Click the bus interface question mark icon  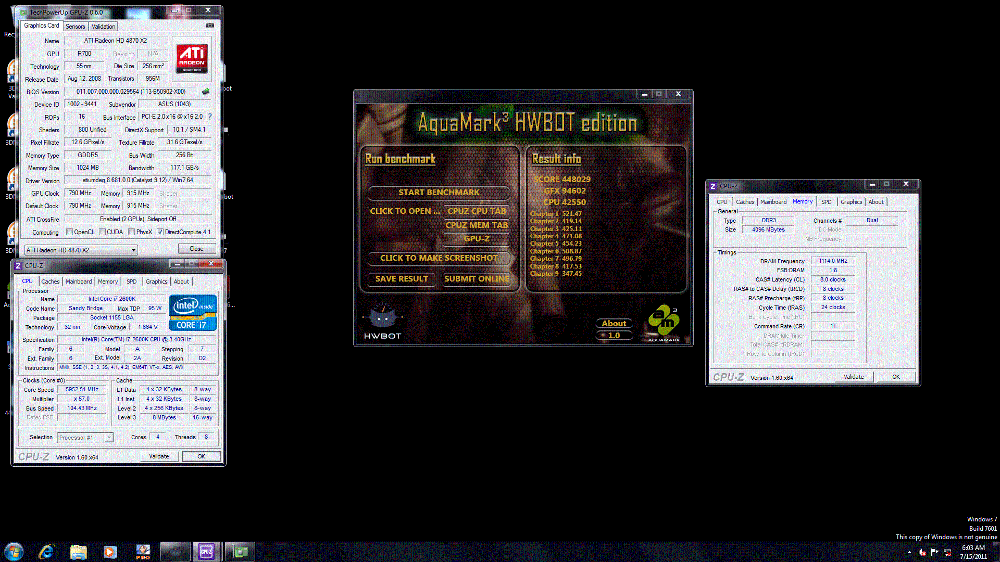(x=210, y=117)
